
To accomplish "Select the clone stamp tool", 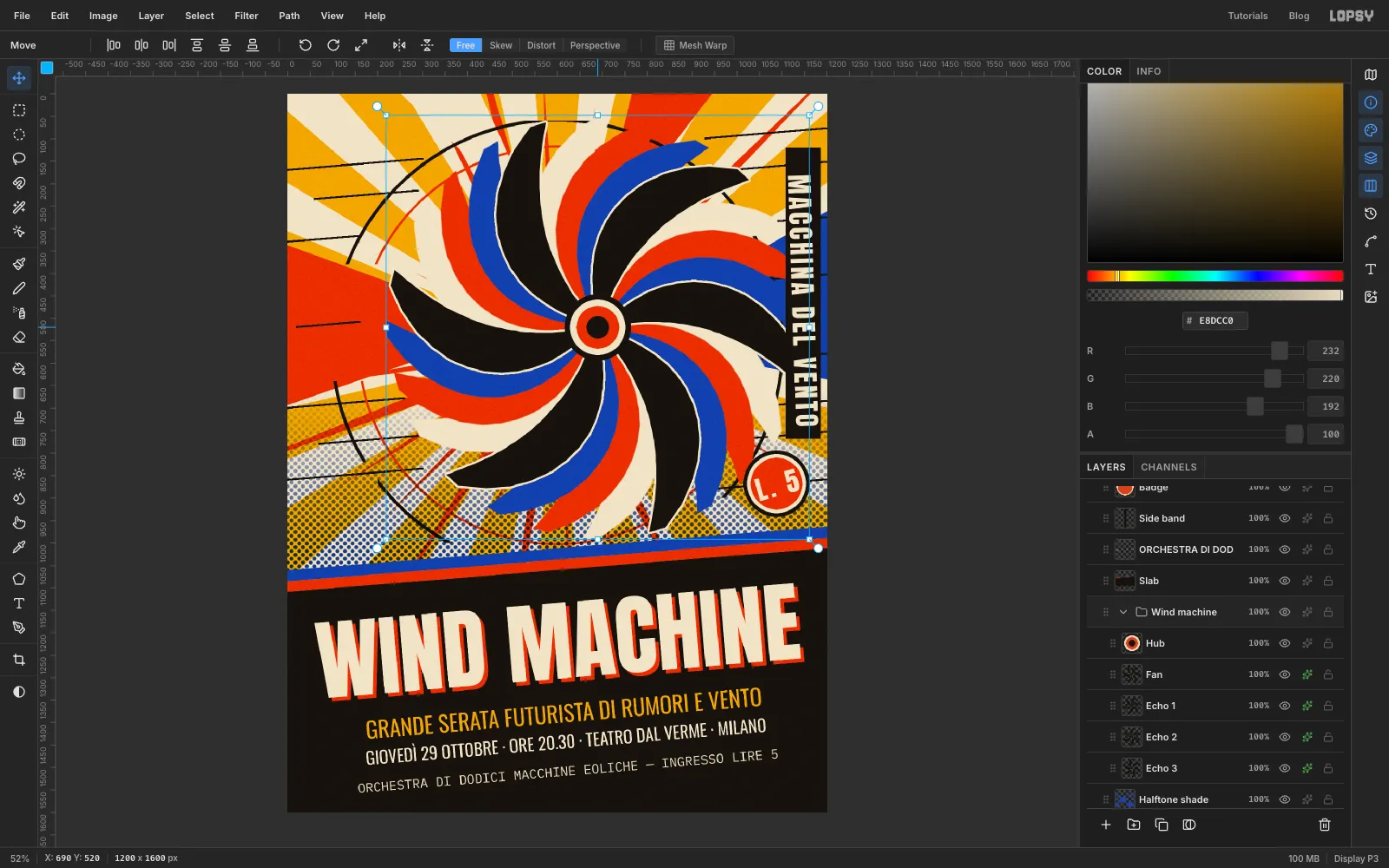I will (19, 418).
